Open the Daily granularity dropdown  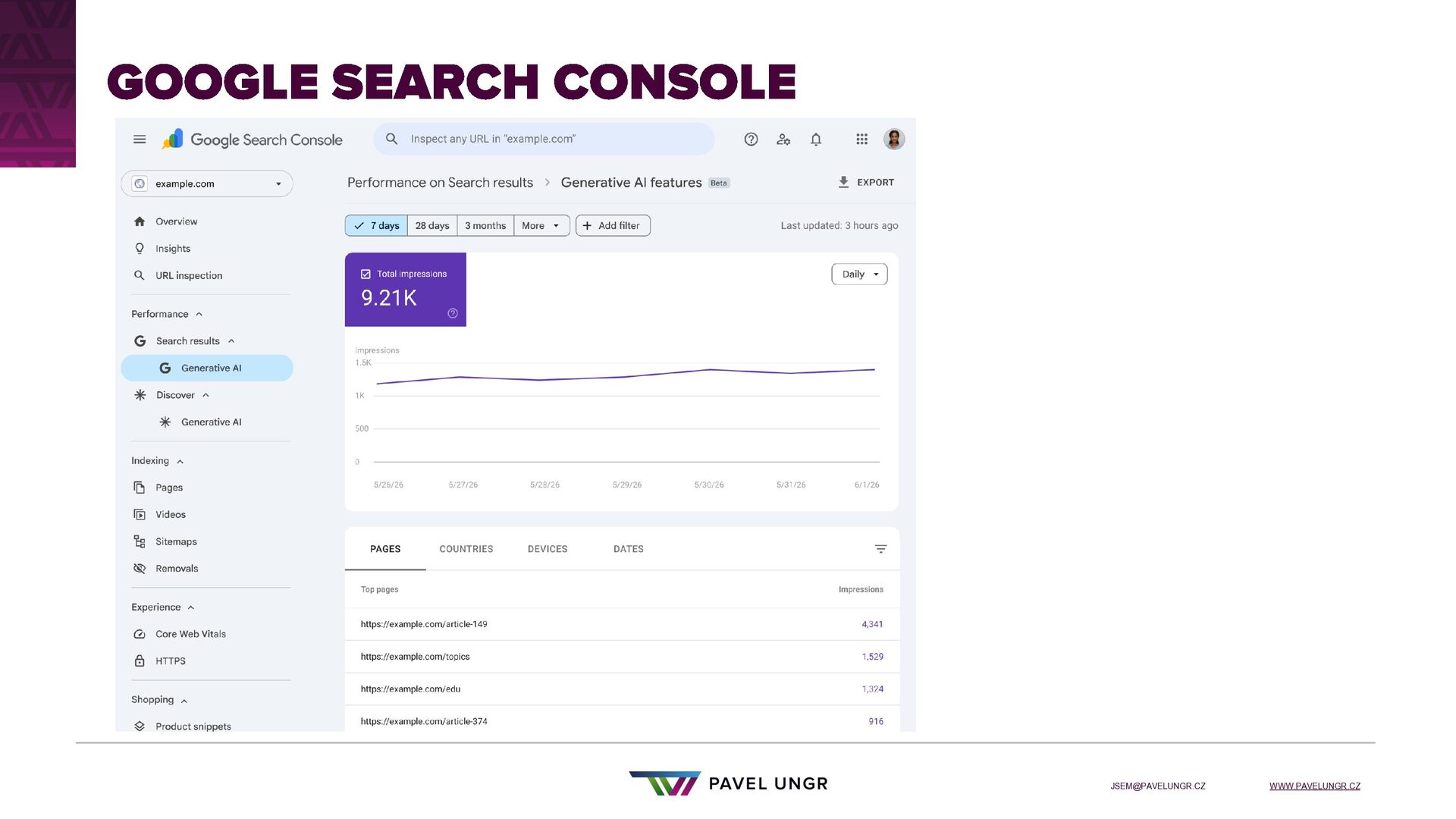(860, 275)
